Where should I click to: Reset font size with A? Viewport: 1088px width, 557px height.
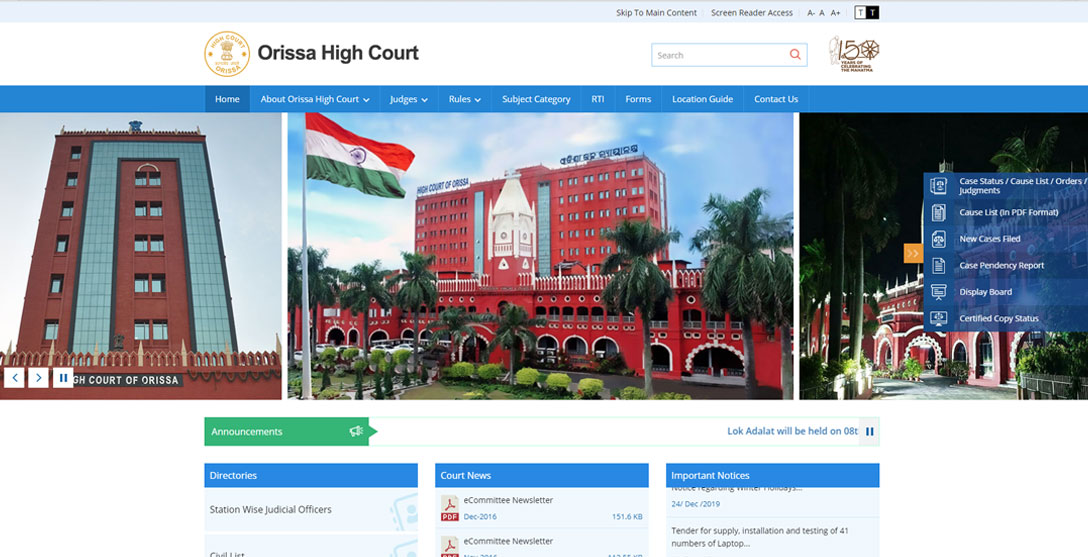822,12
